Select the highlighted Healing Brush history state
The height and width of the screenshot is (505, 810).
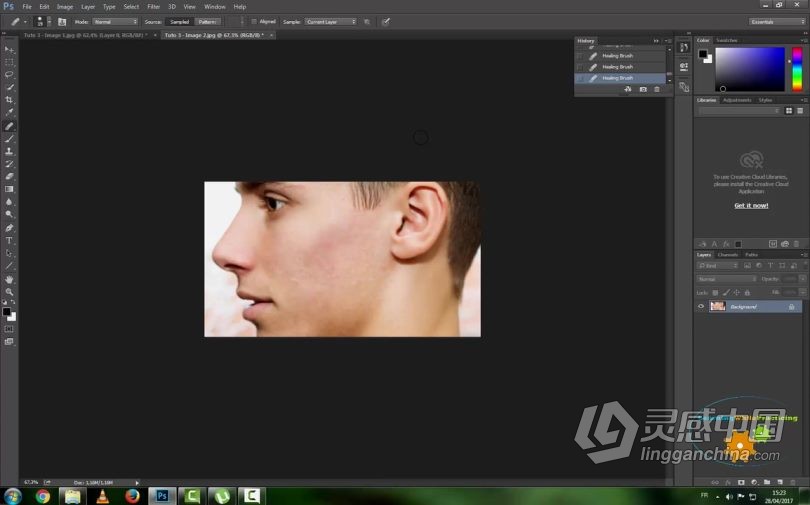pyautogui.click(x=620, y=78)
